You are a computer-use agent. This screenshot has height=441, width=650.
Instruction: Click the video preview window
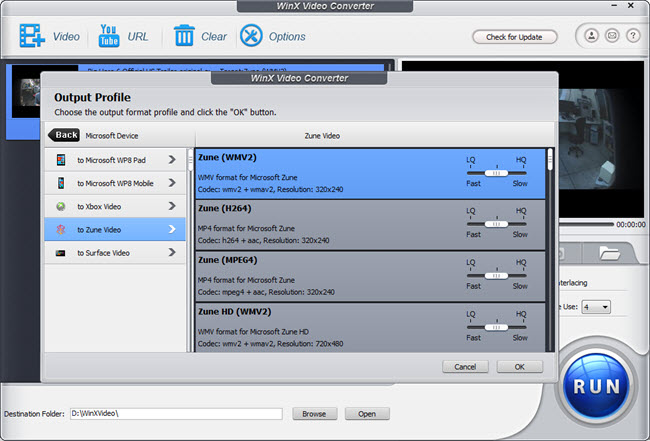601,139
